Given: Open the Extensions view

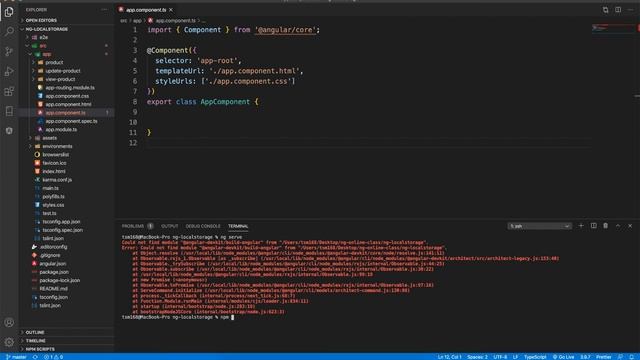Looking at the screenshot, I should point(9,91).
